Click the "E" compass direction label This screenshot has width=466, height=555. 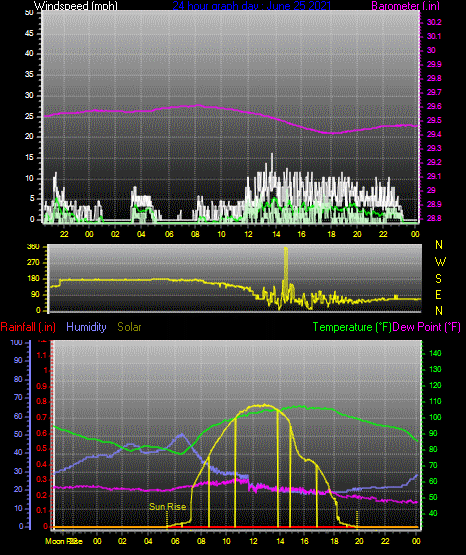pos(438,294)
